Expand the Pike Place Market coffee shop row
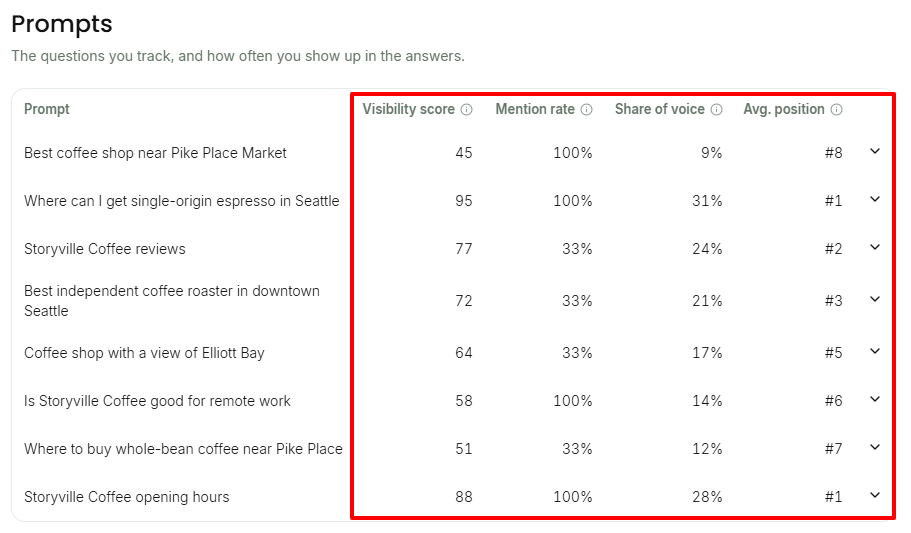This screenshot has height=533, width=911. pos(875,152)
